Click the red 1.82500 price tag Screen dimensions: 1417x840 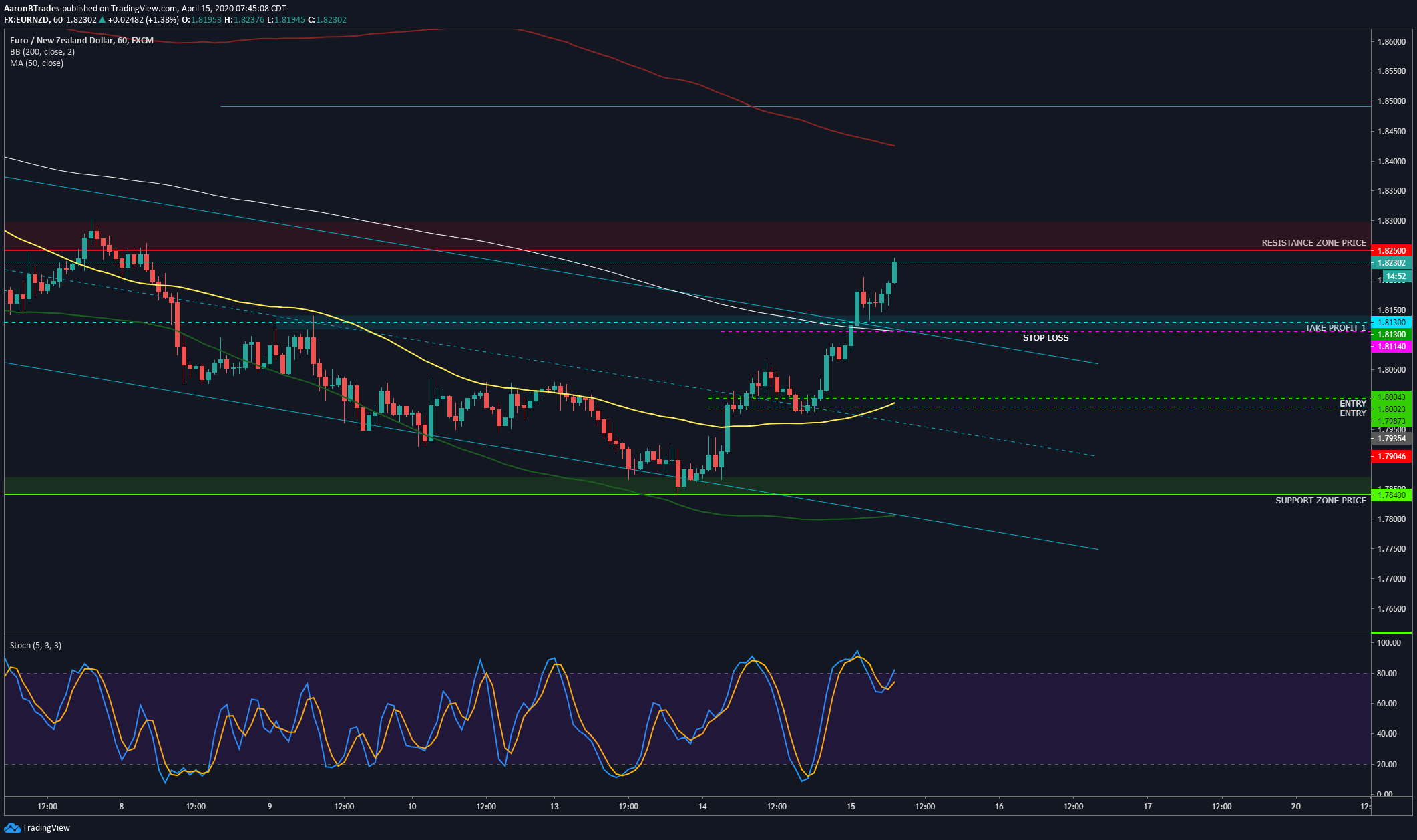coord(1391,251)
